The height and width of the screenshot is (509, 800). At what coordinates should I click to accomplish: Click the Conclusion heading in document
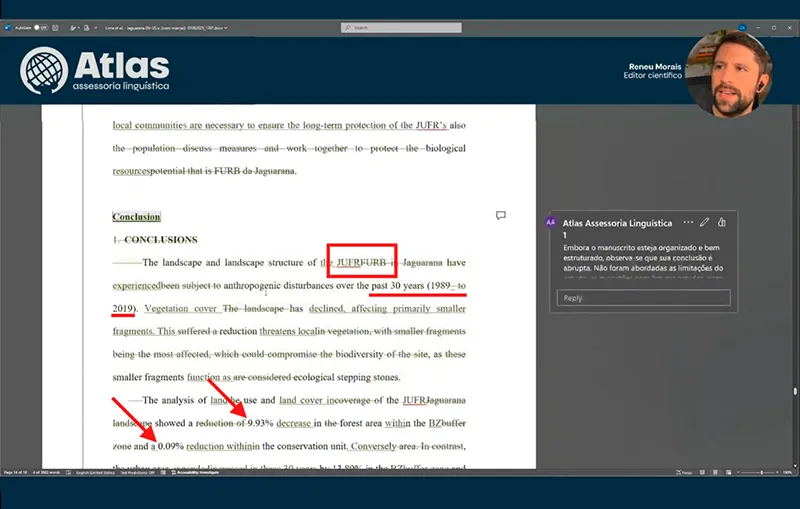pyautogui.click(x=135, y=217)
